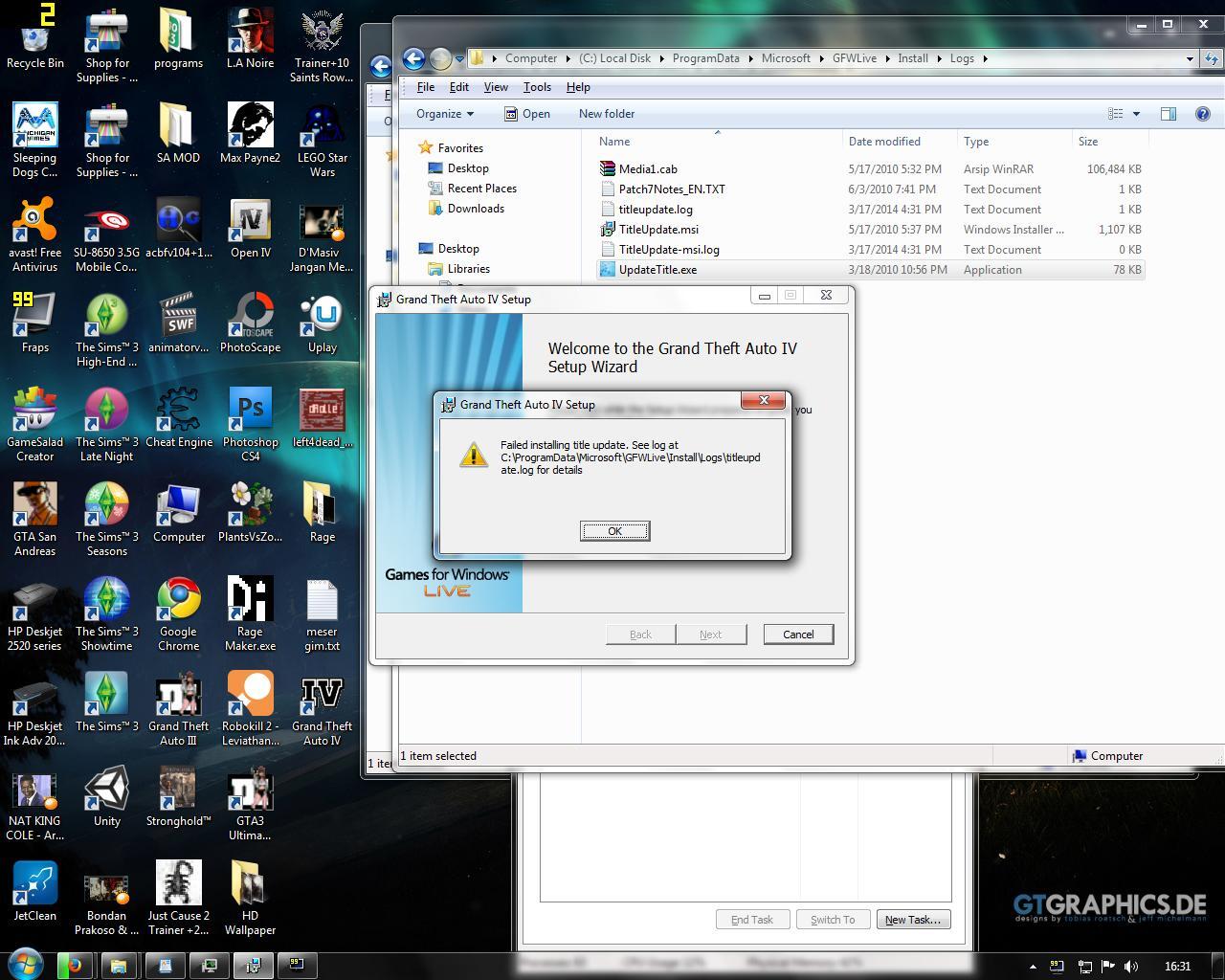Expand the address bar history dropdown

tap(1190, 58)
